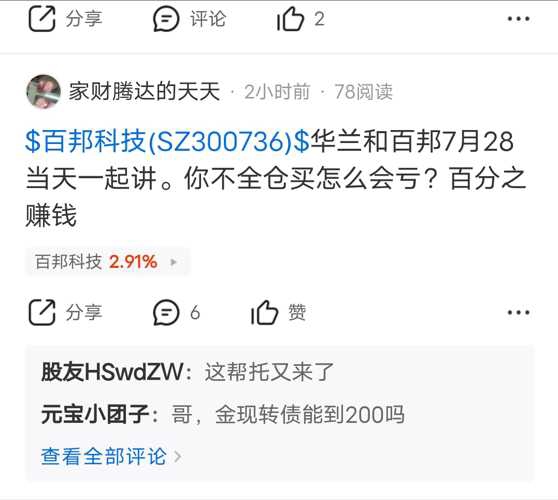558x500 pixels.
Task: Open commenter 股友HSwdZW's name
Action: (112, 372)
